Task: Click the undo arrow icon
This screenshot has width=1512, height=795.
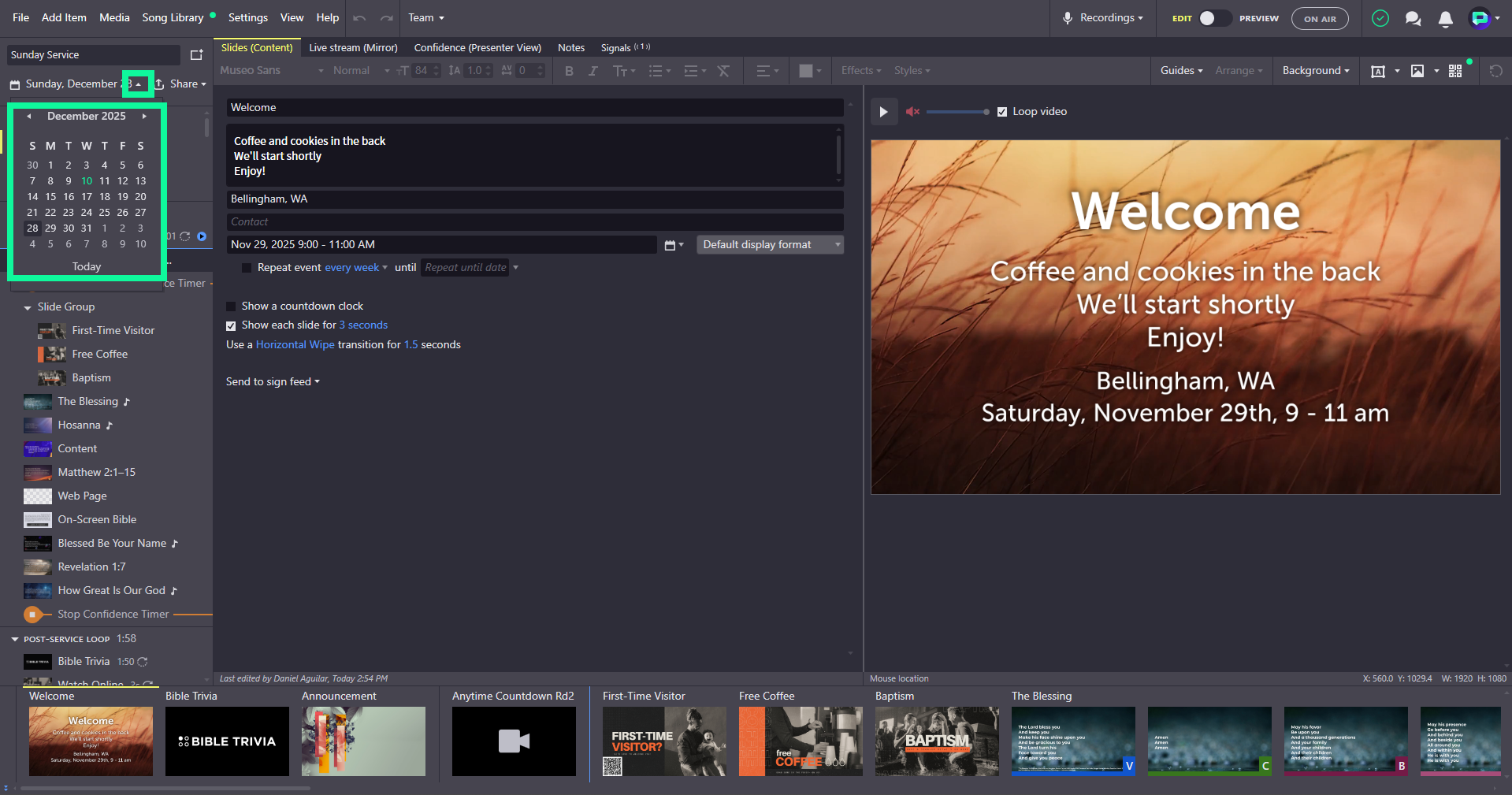Action: (359, 18)
